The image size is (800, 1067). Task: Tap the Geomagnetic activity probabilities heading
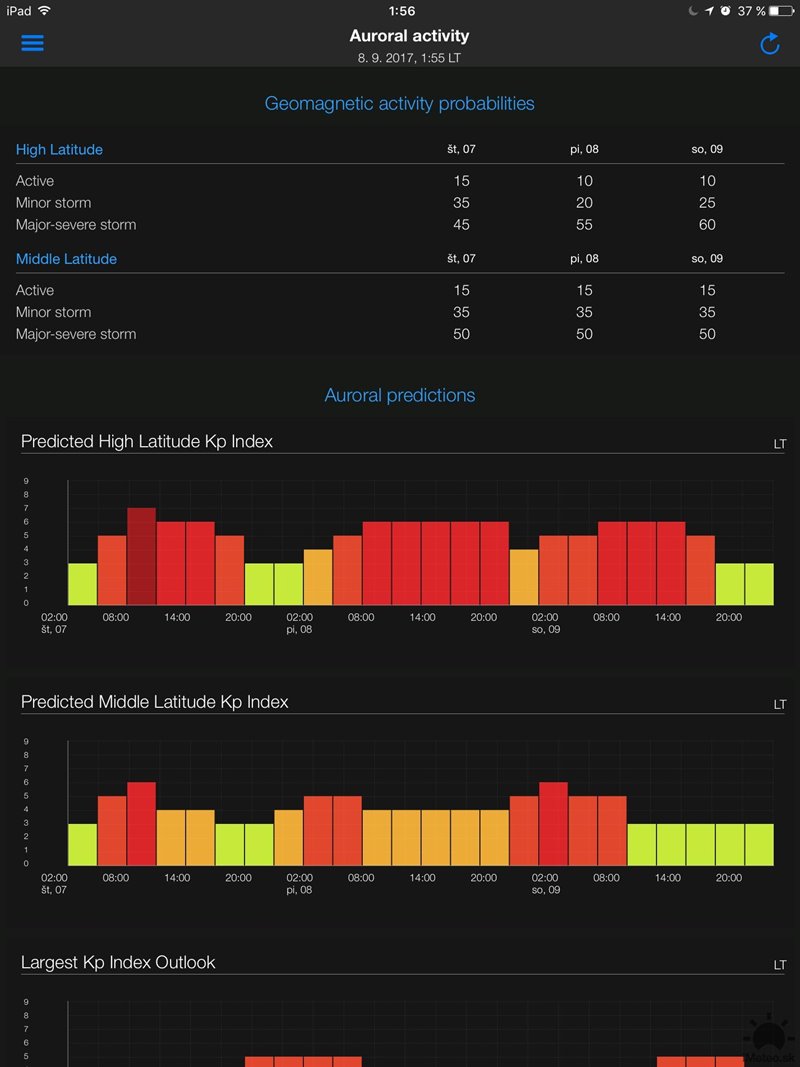click(399, 104)
